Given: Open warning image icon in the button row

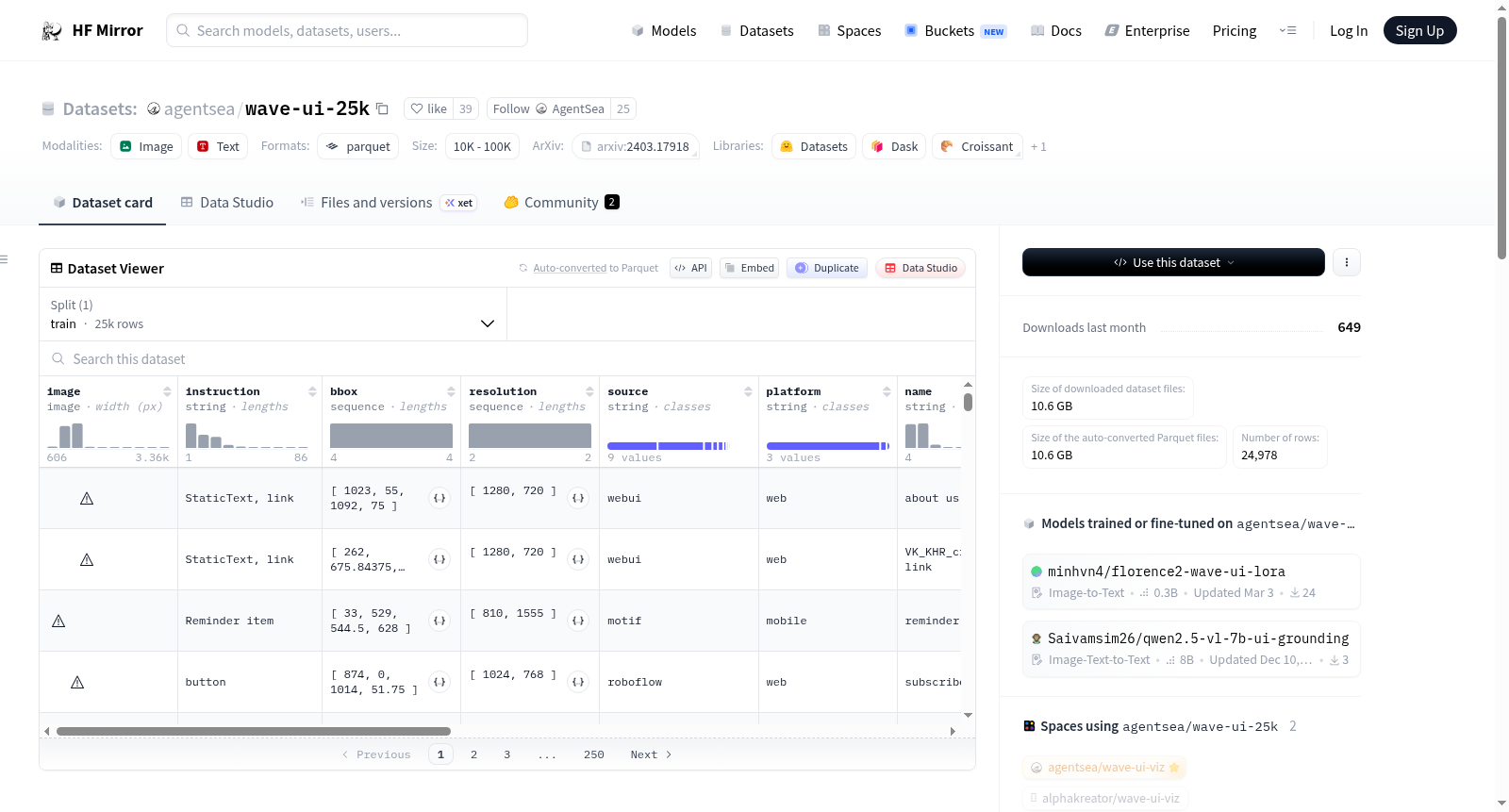Looking at the screenshot, I should [x=77, y=682].
